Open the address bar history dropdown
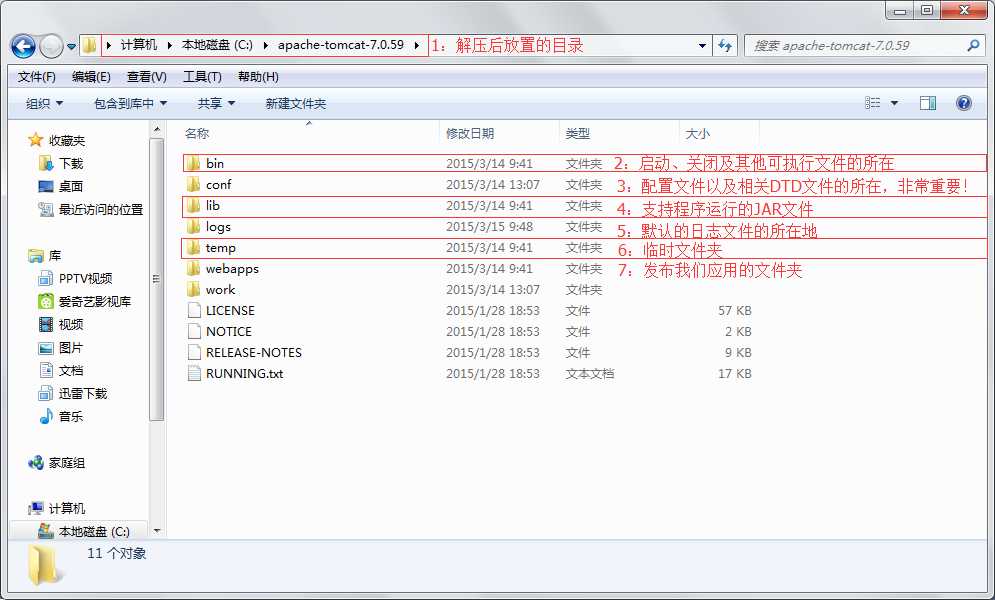This screenshot has height=600, width=995. (x=702, y=46)
